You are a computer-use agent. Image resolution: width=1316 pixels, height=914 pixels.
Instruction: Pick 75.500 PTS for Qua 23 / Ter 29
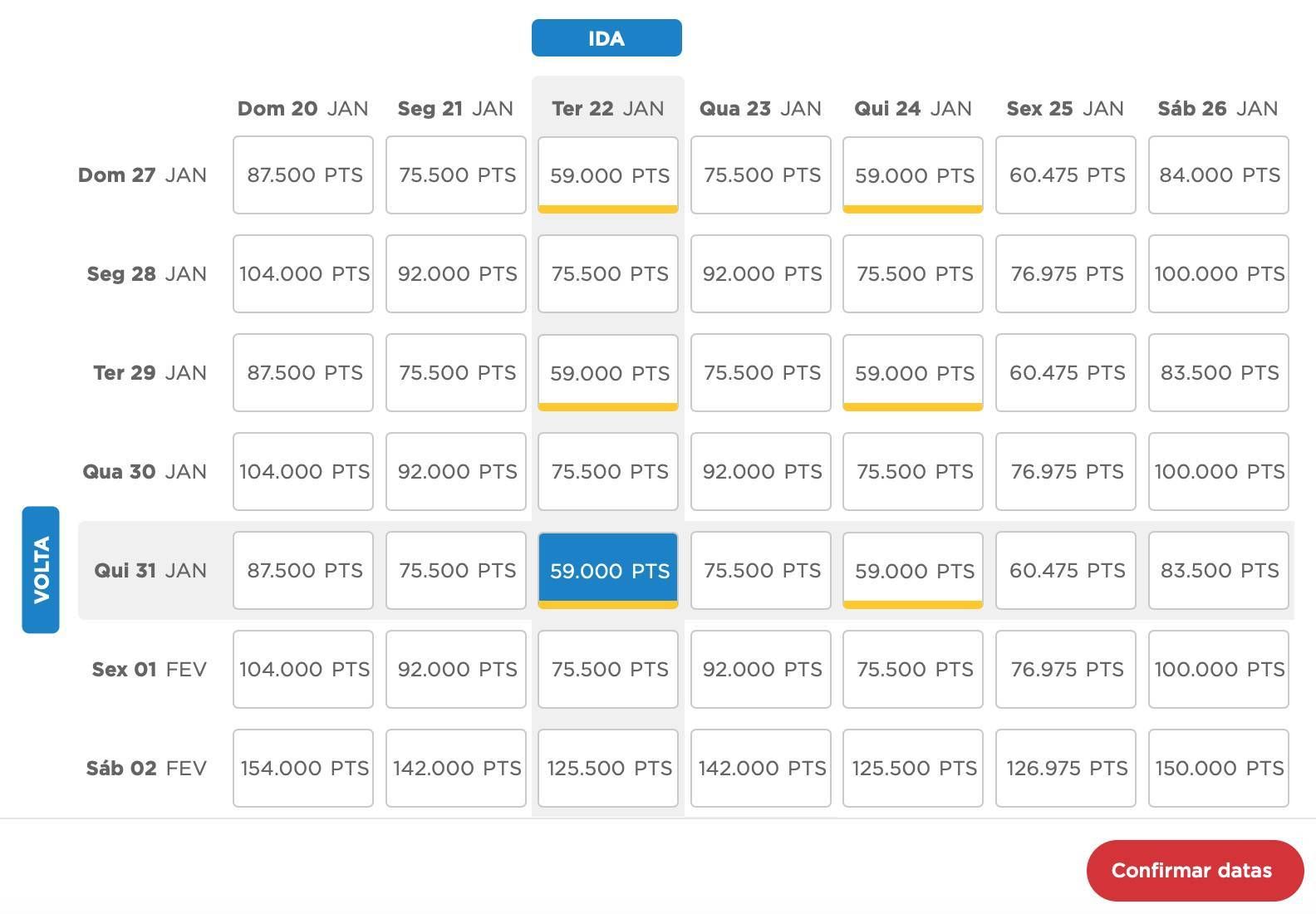pyautogui.click(x=761, y=373)
